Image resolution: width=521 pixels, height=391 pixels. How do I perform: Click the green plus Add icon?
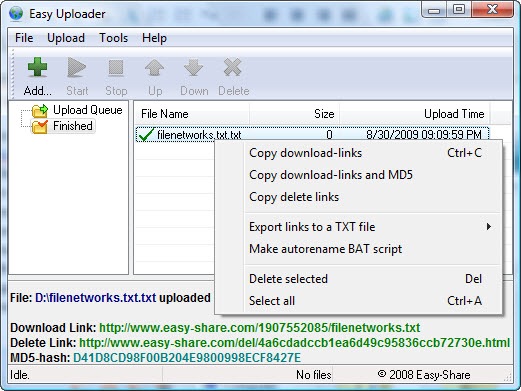(37, 67)
